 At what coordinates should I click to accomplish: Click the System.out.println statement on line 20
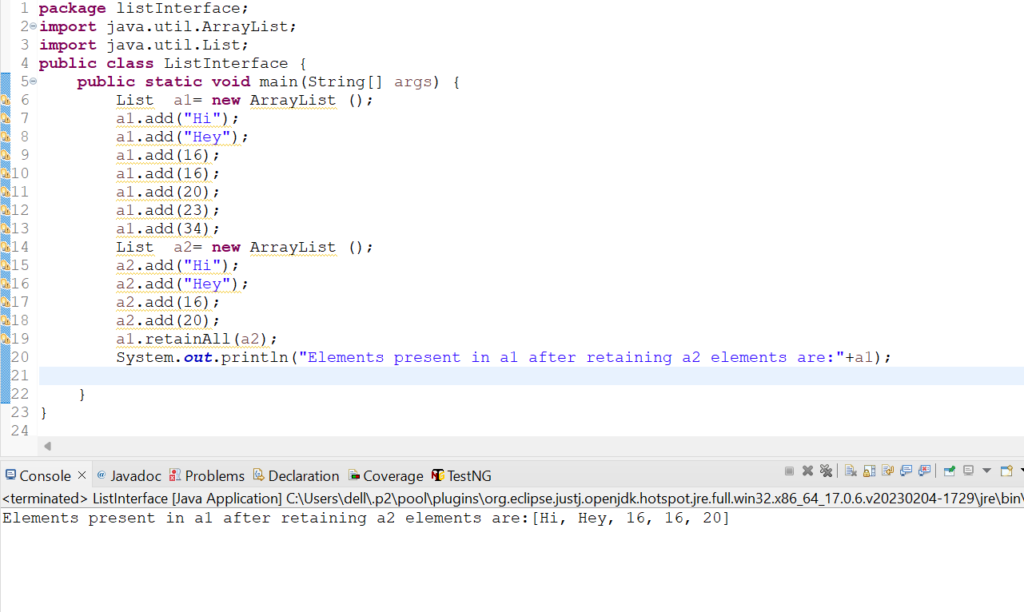click(504, 357)
